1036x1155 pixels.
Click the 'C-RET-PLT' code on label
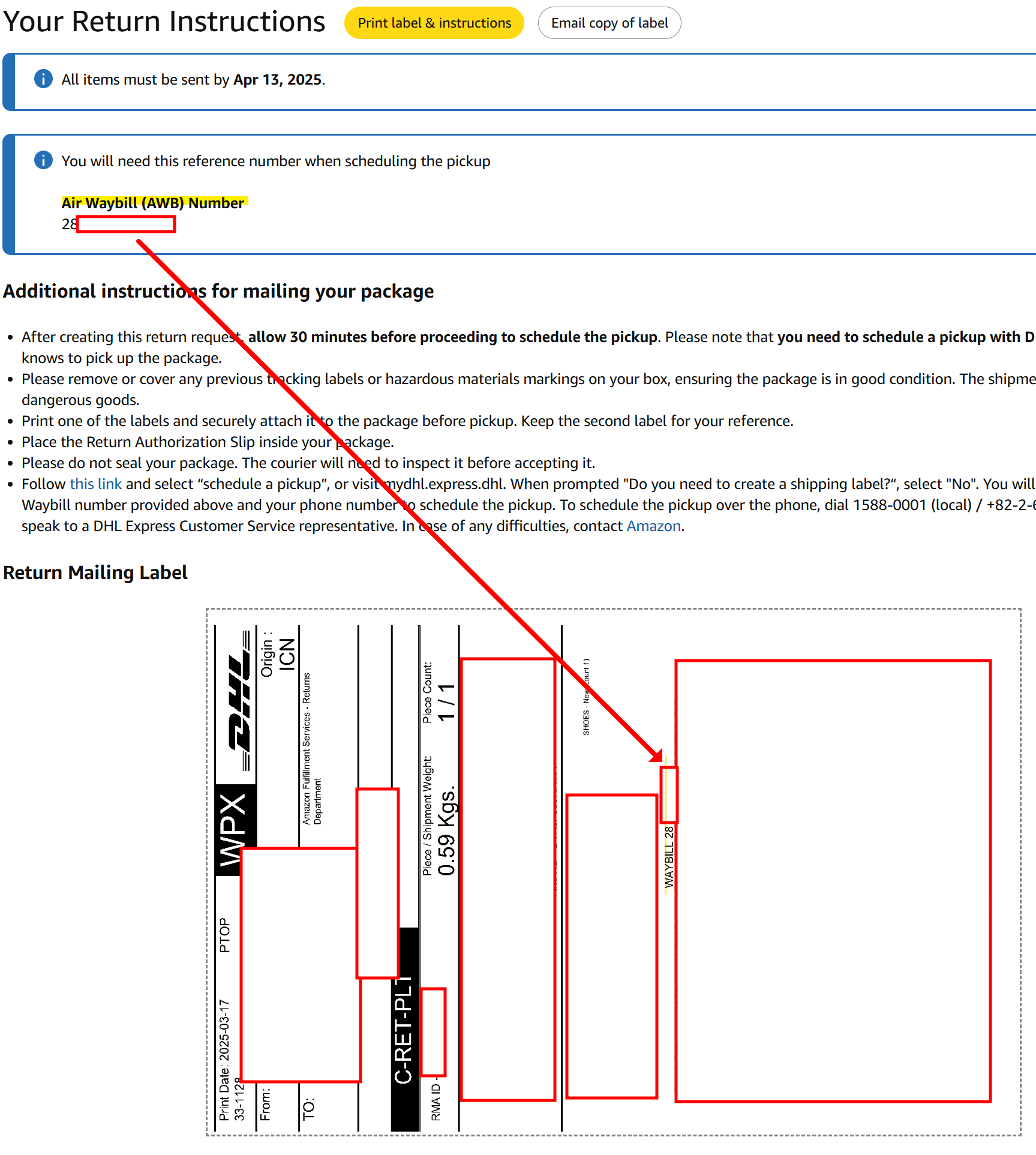pos(403,1030)
